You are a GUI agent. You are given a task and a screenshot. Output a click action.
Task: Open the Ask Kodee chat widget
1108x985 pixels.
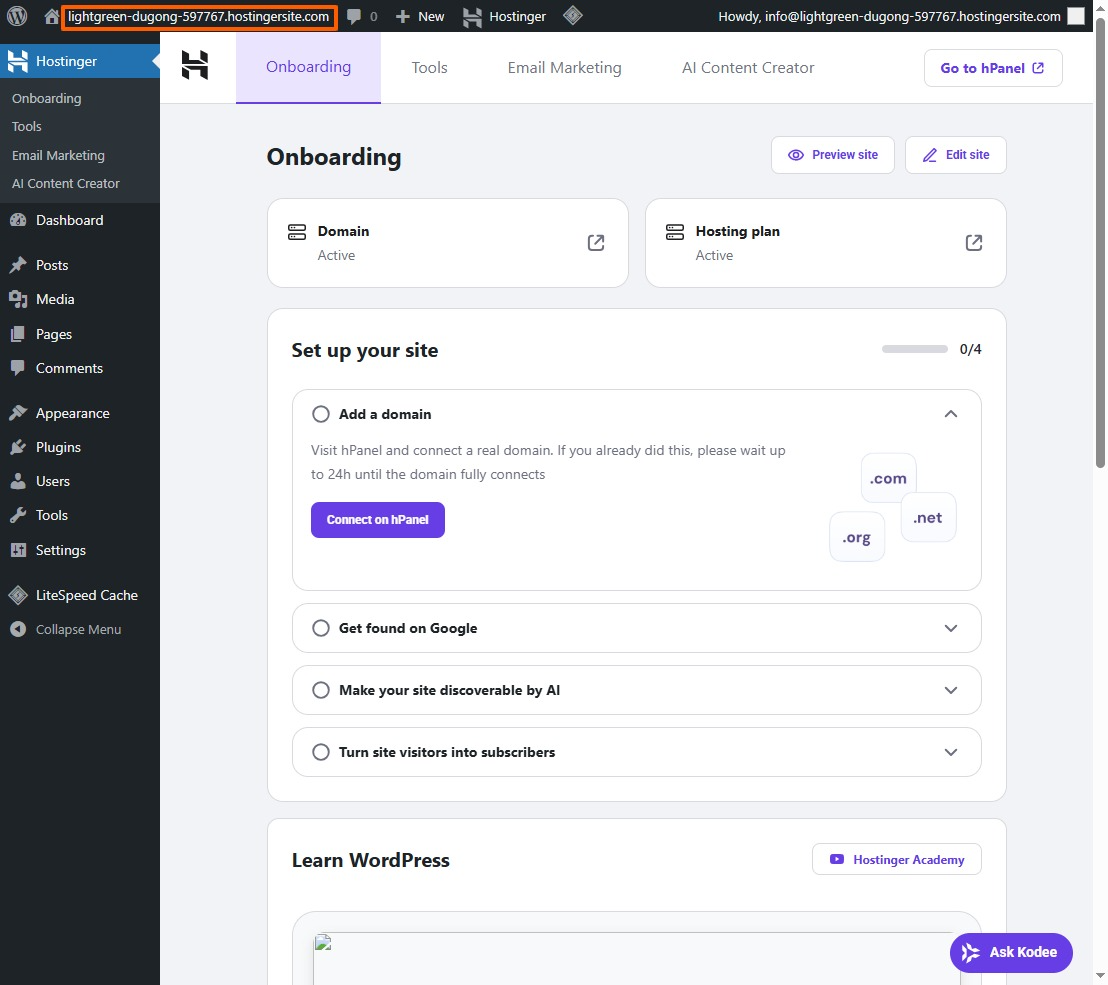[x=1011, y=952]
